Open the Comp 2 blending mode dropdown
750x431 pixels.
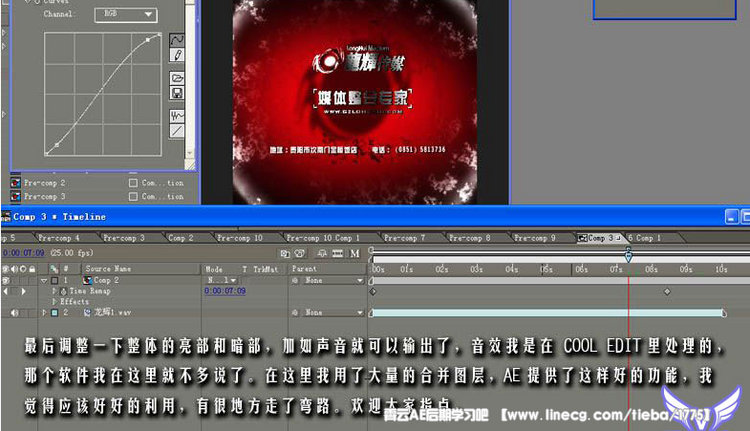coord(222,280)
